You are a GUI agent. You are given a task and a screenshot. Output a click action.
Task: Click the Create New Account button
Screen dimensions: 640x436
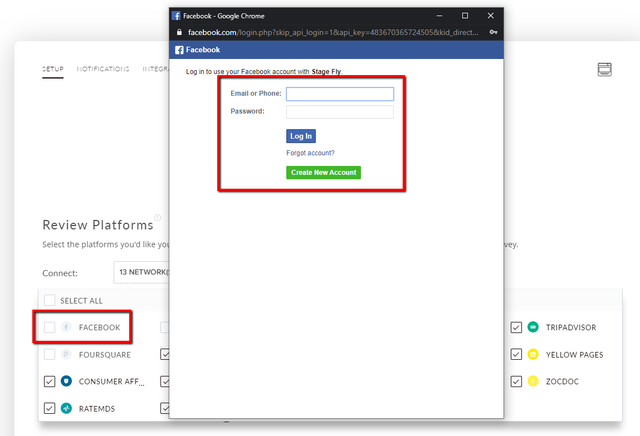(x=323, y=172)
